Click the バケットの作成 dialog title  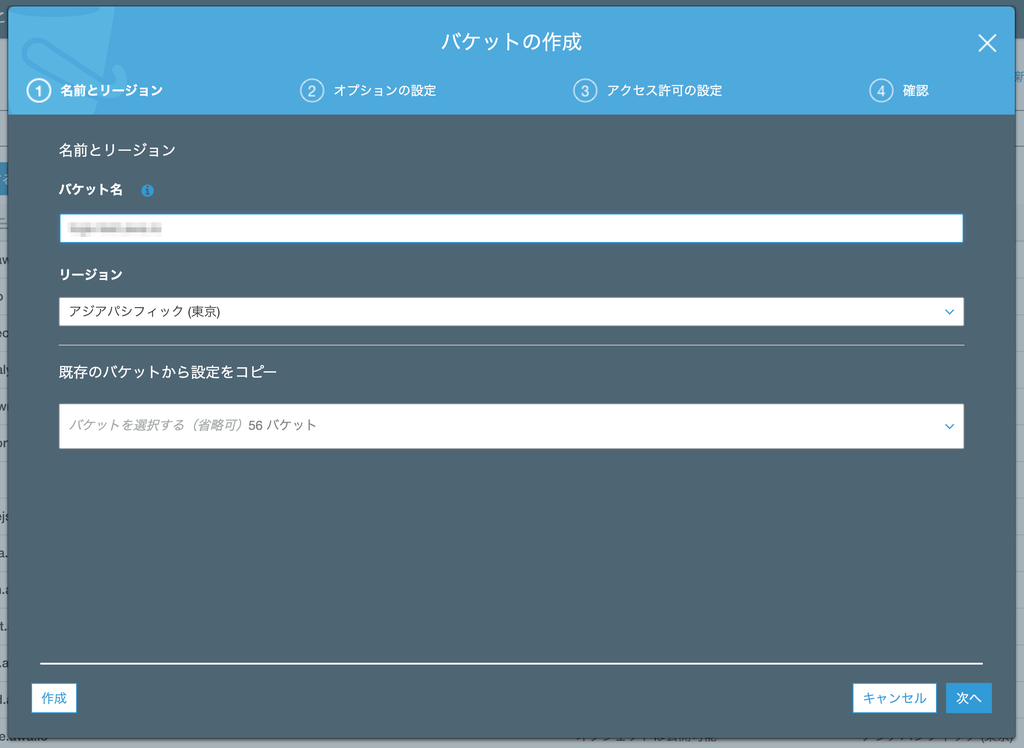(x=511, y=42)
